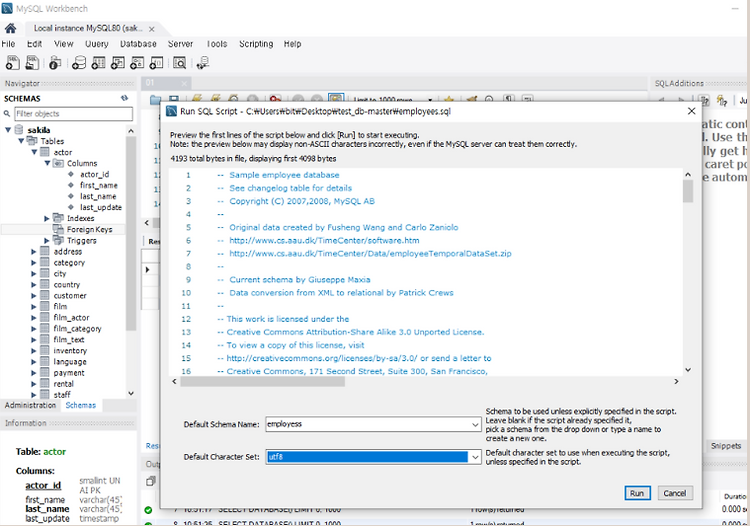Click script preview scroll right arrow
This screenshot has height=526, width=750.
pos(676,382)
